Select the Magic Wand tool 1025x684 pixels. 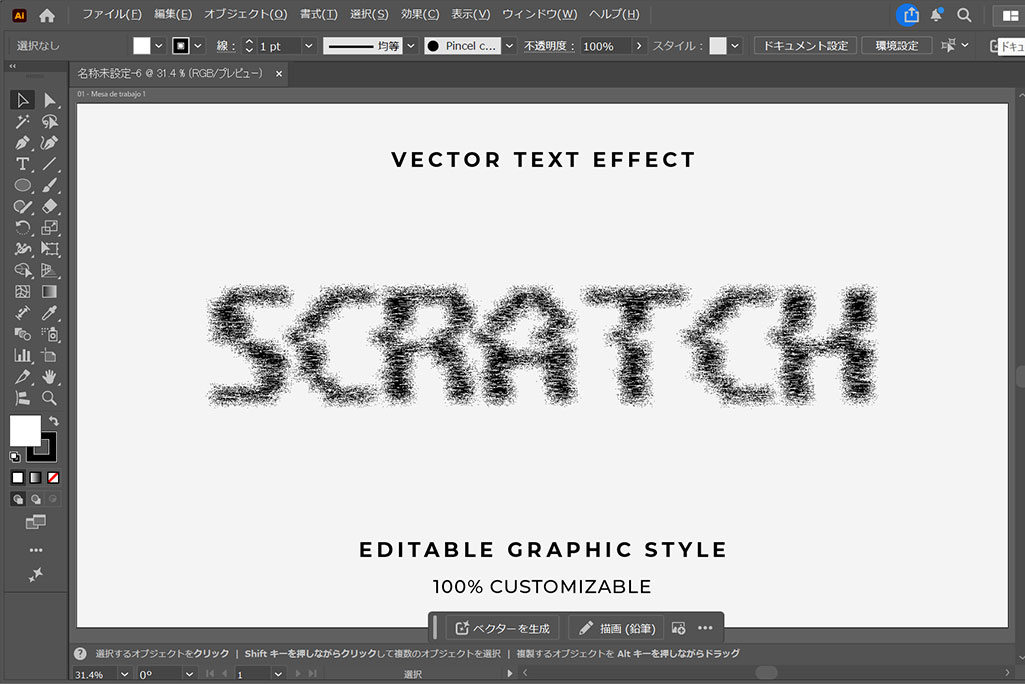coord(22,121)
